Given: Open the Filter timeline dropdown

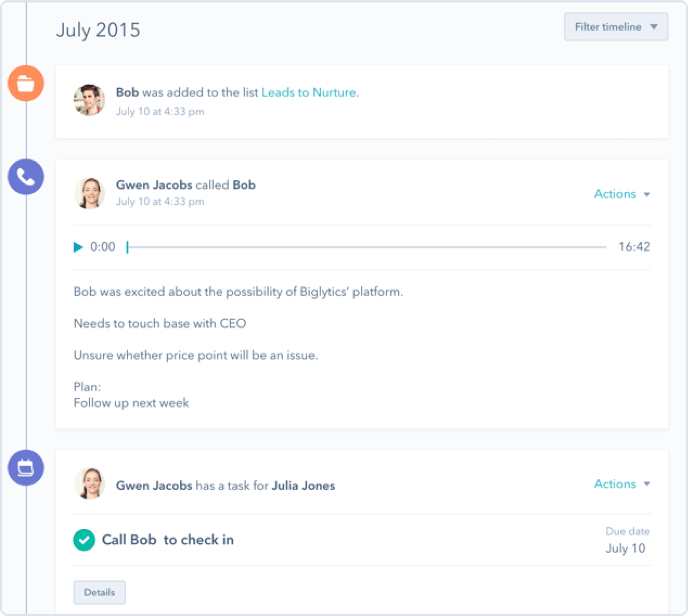Looking at the screenshot, I should 616,27.
